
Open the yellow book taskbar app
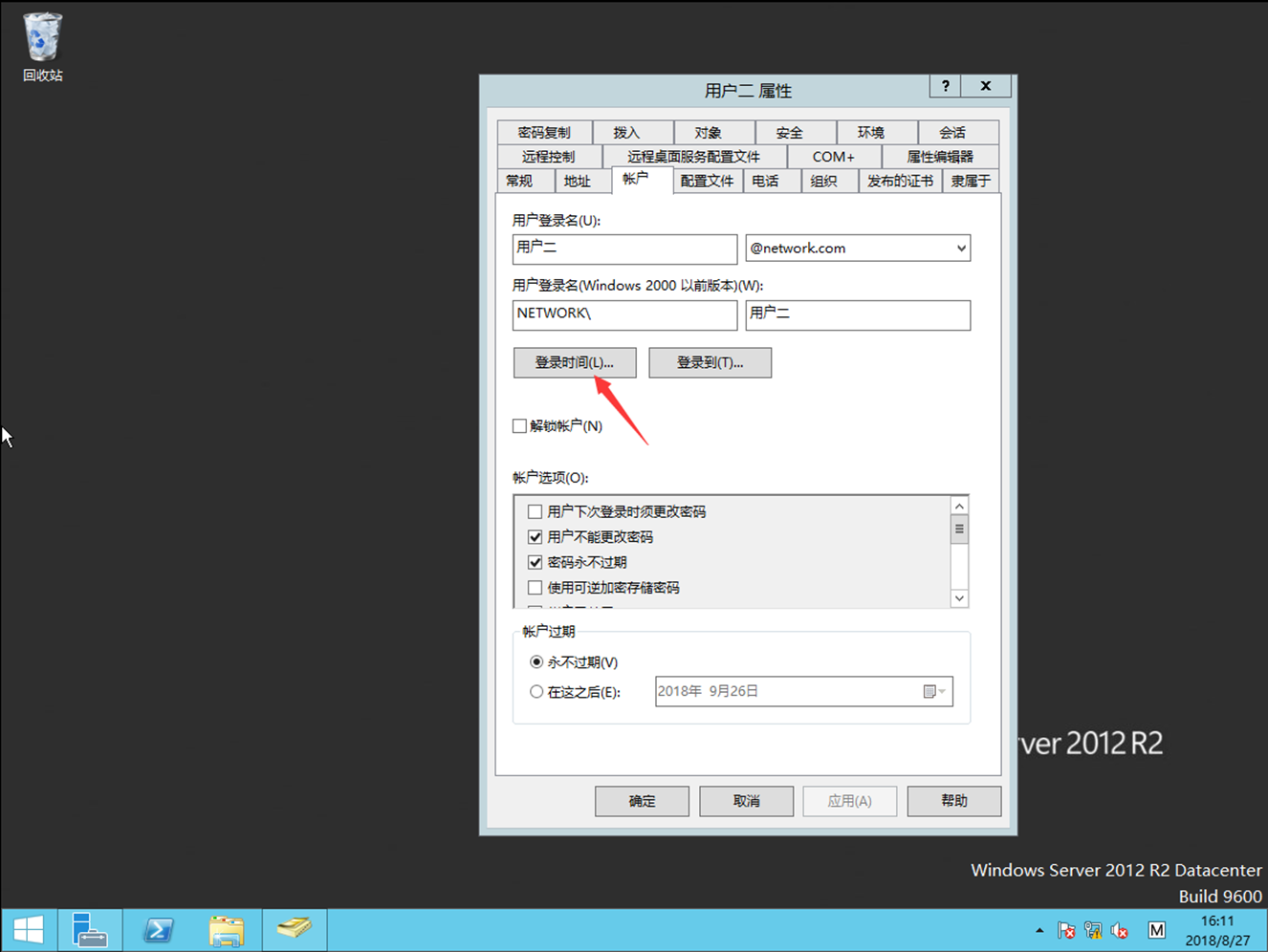click(295, 930)
